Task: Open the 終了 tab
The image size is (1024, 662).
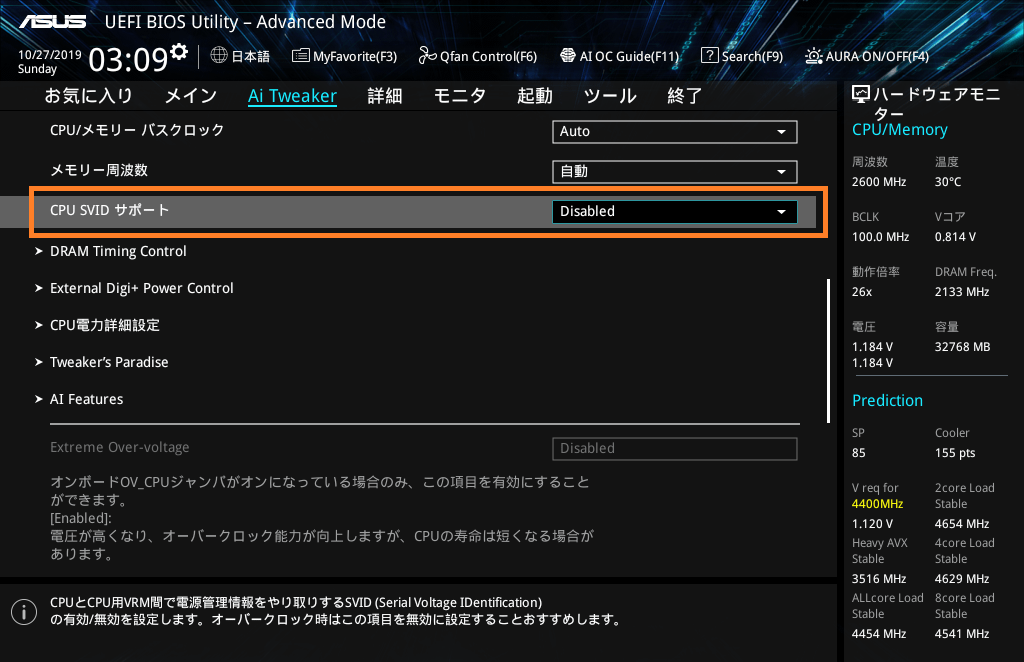Action: (x=684, y=96)
